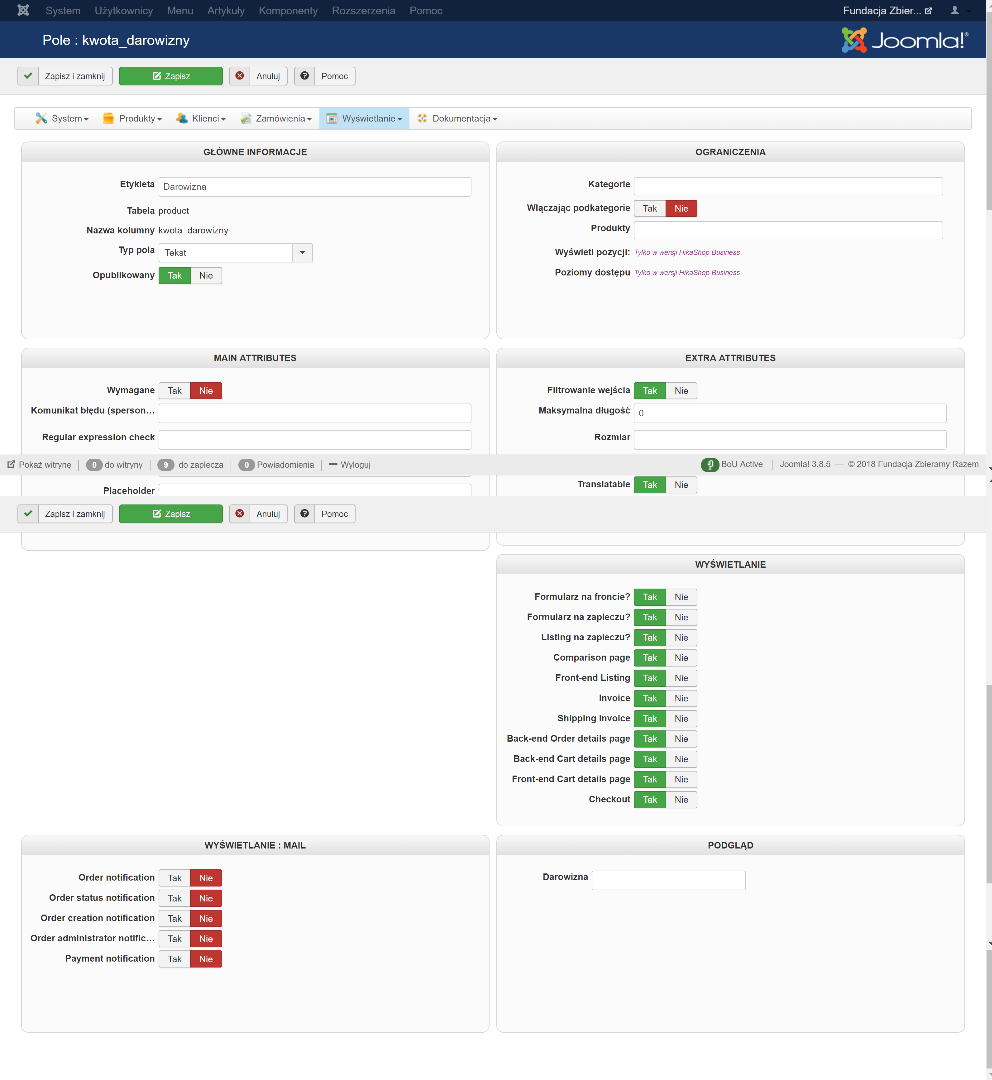
Task: Click the Joomla logo icon in top bar
Action: pyautogui.click(x=23, y=10)
